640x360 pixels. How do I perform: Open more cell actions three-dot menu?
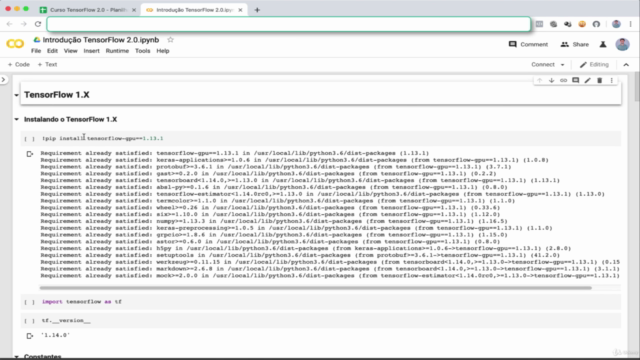point(611,80)
